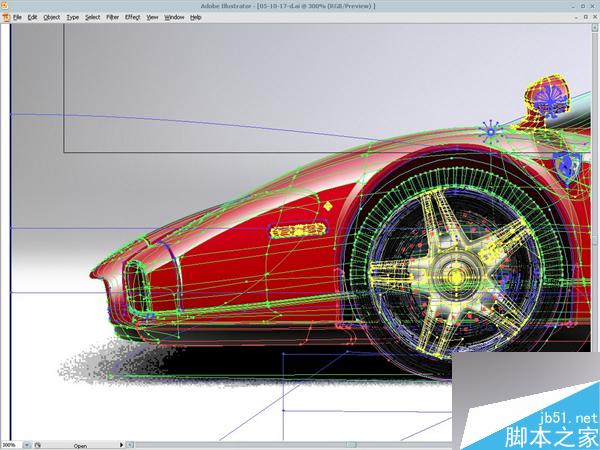This screenshot has width=600, height=450.
Task: Open the Filter menu
Action: click(113, 17)
